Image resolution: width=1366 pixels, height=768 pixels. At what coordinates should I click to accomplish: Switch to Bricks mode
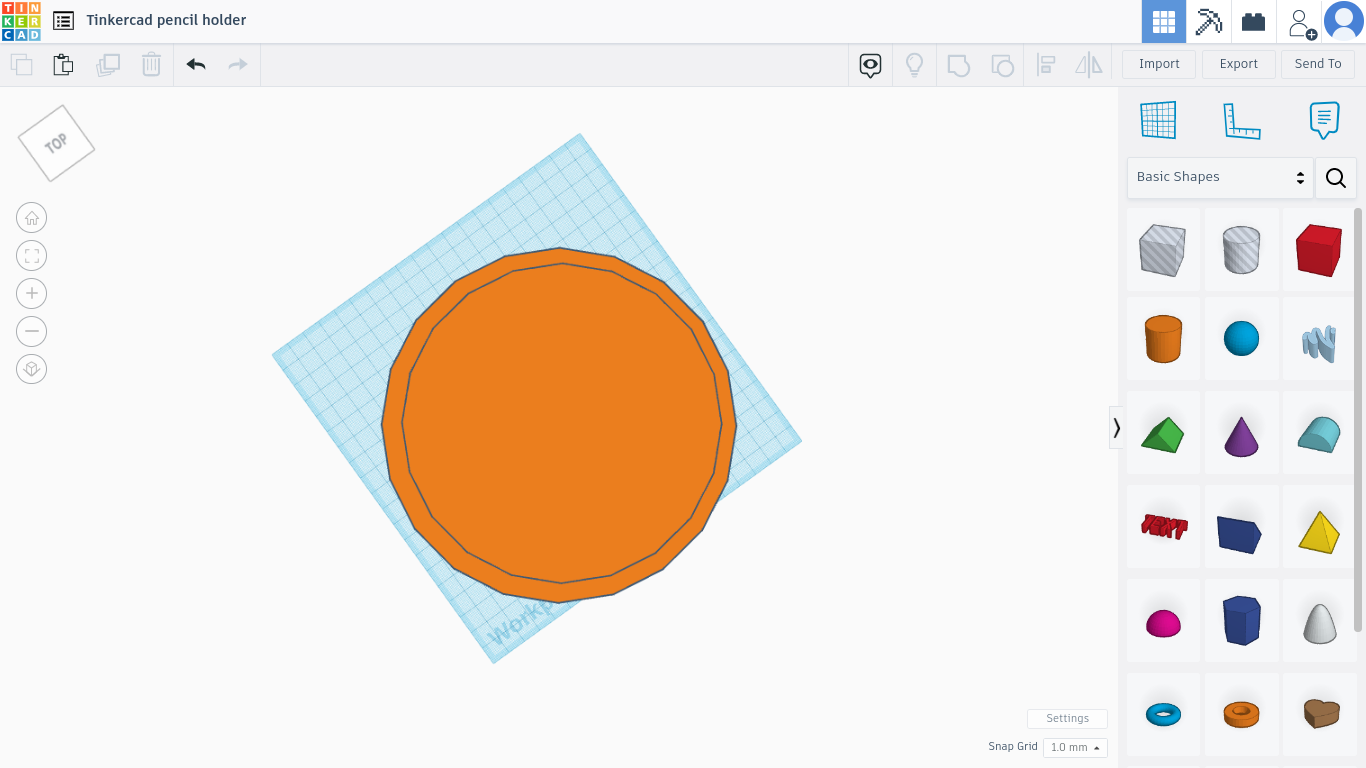(1253, 21)
